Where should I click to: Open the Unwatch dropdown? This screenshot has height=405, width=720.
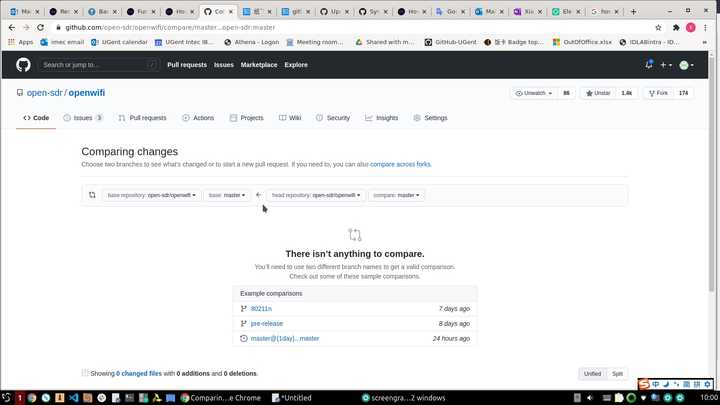pyautogui.click(x=534, y=93)
